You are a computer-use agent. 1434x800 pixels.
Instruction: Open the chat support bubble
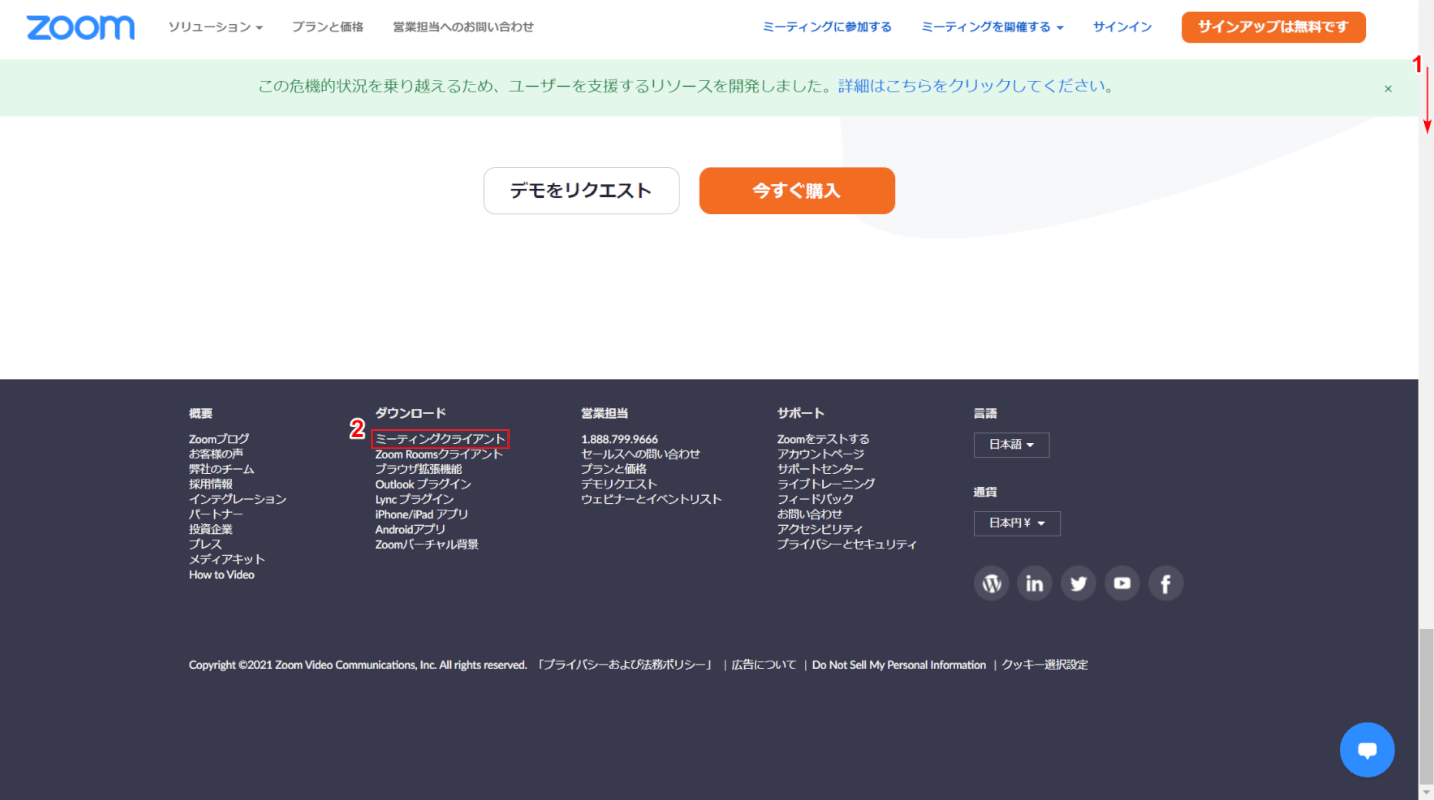point(1367,749)
